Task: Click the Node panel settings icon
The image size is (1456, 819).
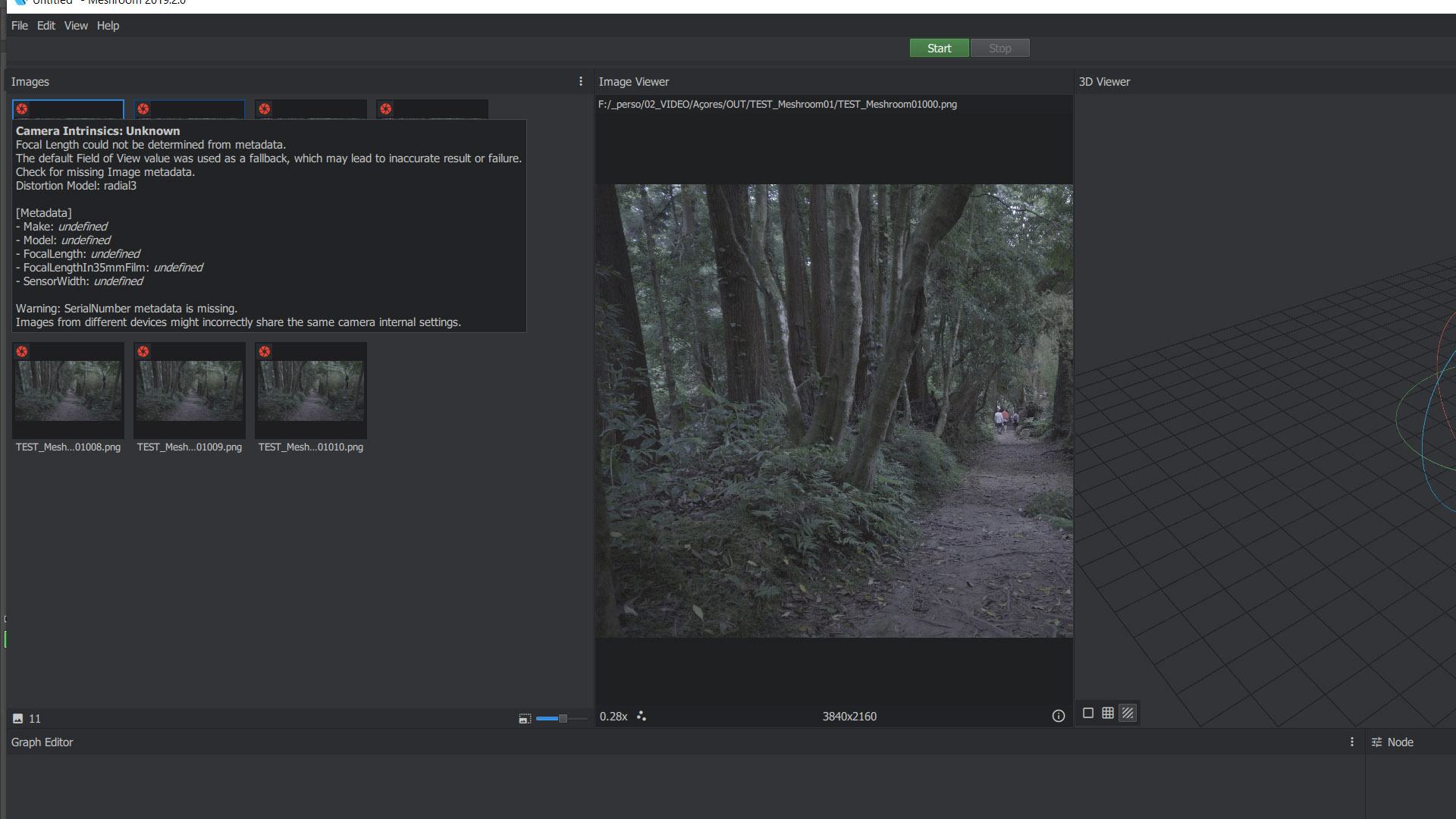Action: pyautogui.click(x=1376, y=742)
